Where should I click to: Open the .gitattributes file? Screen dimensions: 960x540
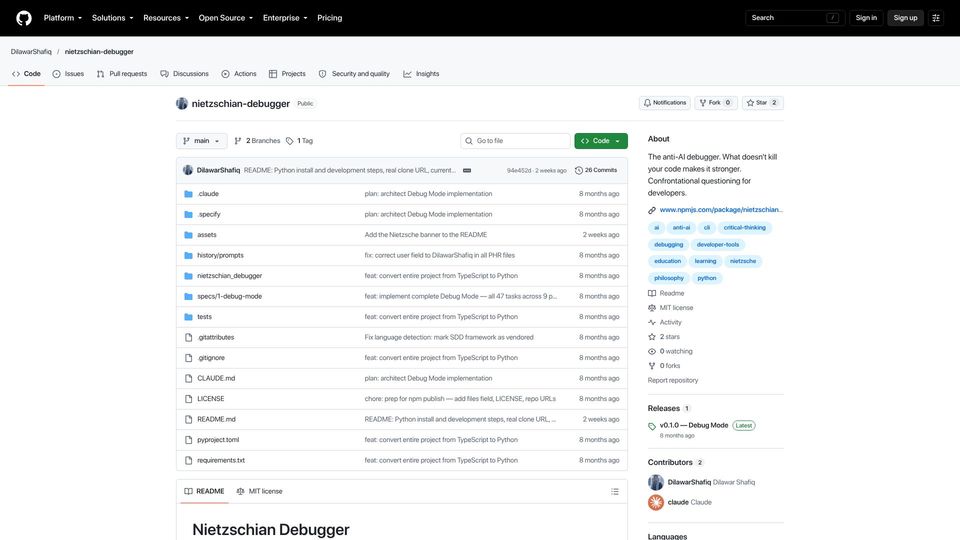coord(216,337)
